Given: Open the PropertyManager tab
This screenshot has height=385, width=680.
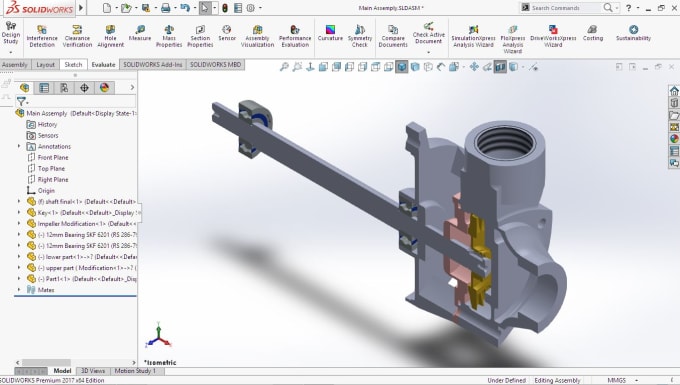Looking at the screenshot, I should 44,88.
